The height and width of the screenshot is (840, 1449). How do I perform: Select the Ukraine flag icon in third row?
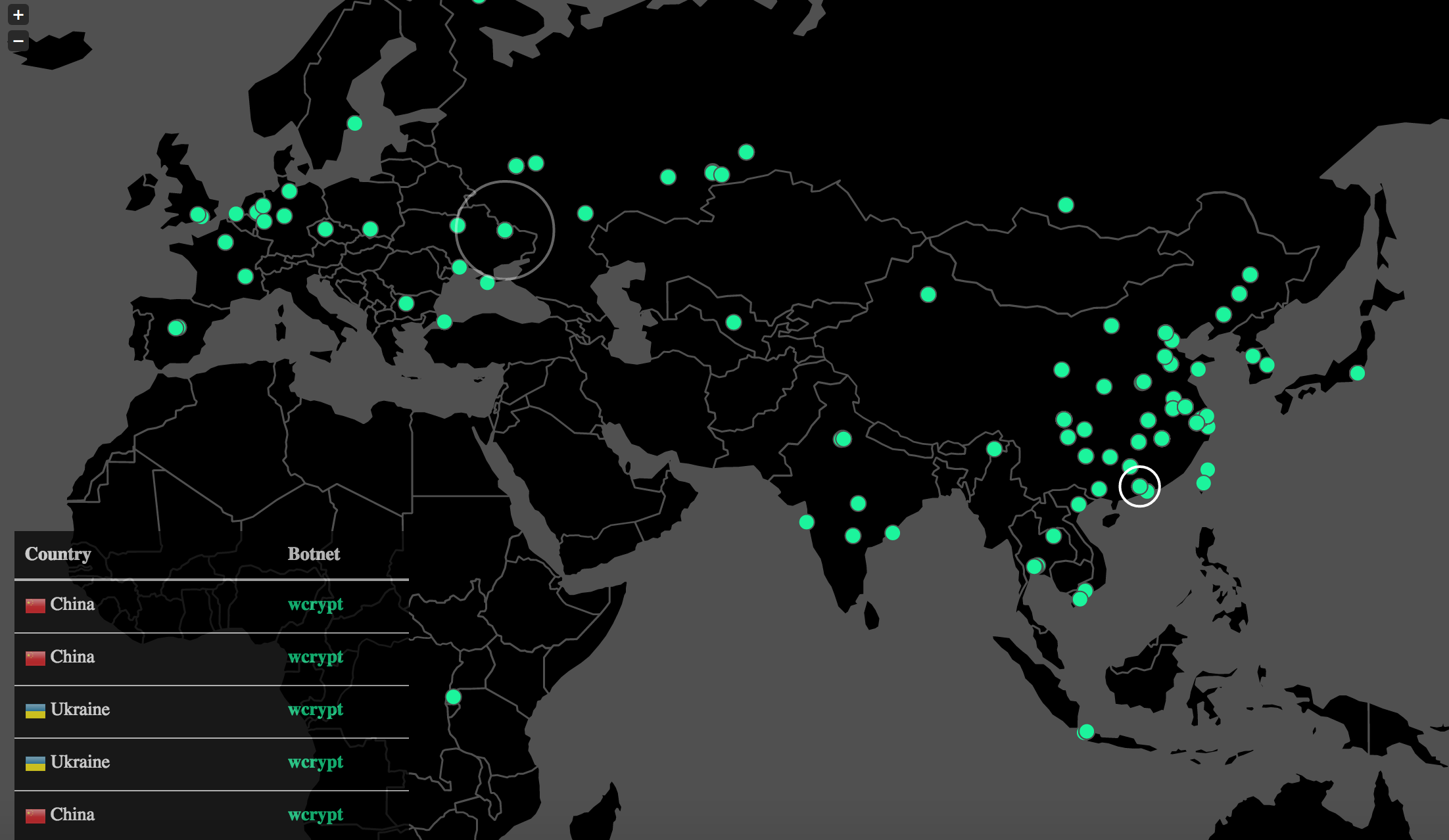[x=36, y=709]
